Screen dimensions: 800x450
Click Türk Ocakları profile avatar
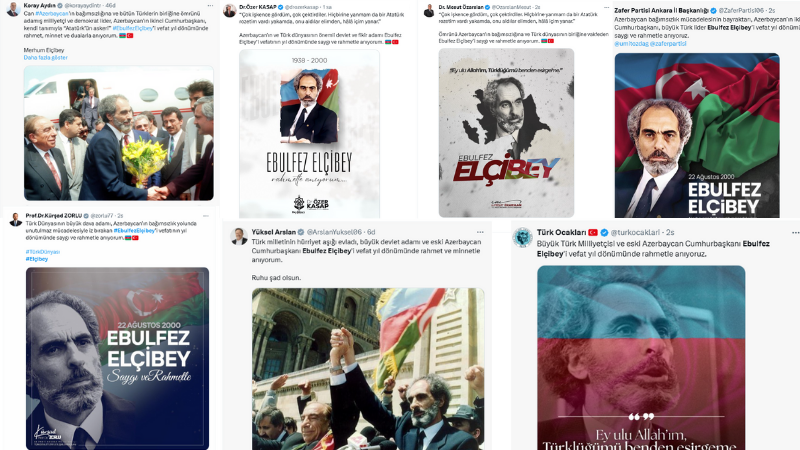click(x=522, y=238)
